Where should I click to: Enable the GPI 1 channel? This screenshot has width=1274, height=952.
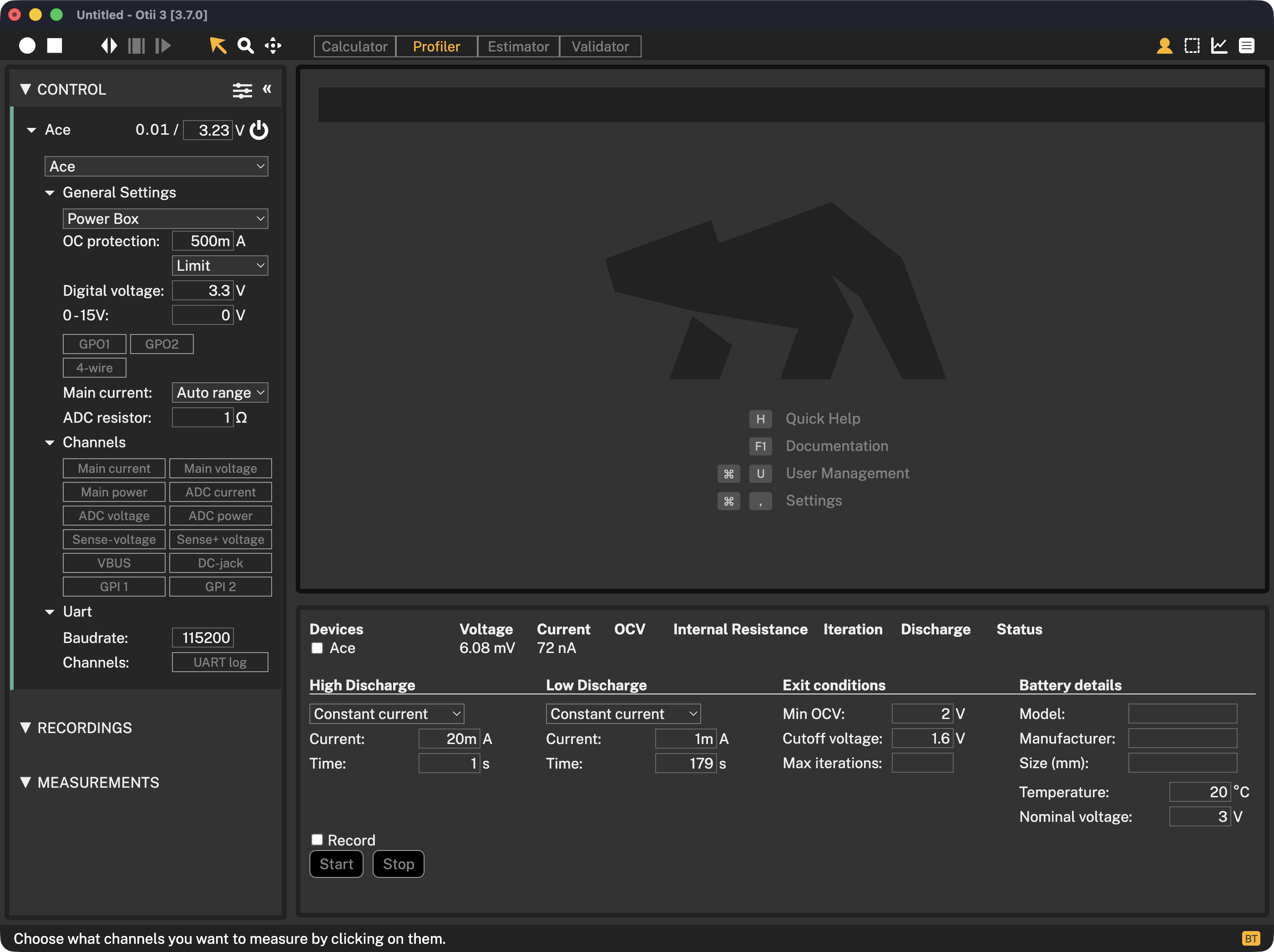(114, 586)
